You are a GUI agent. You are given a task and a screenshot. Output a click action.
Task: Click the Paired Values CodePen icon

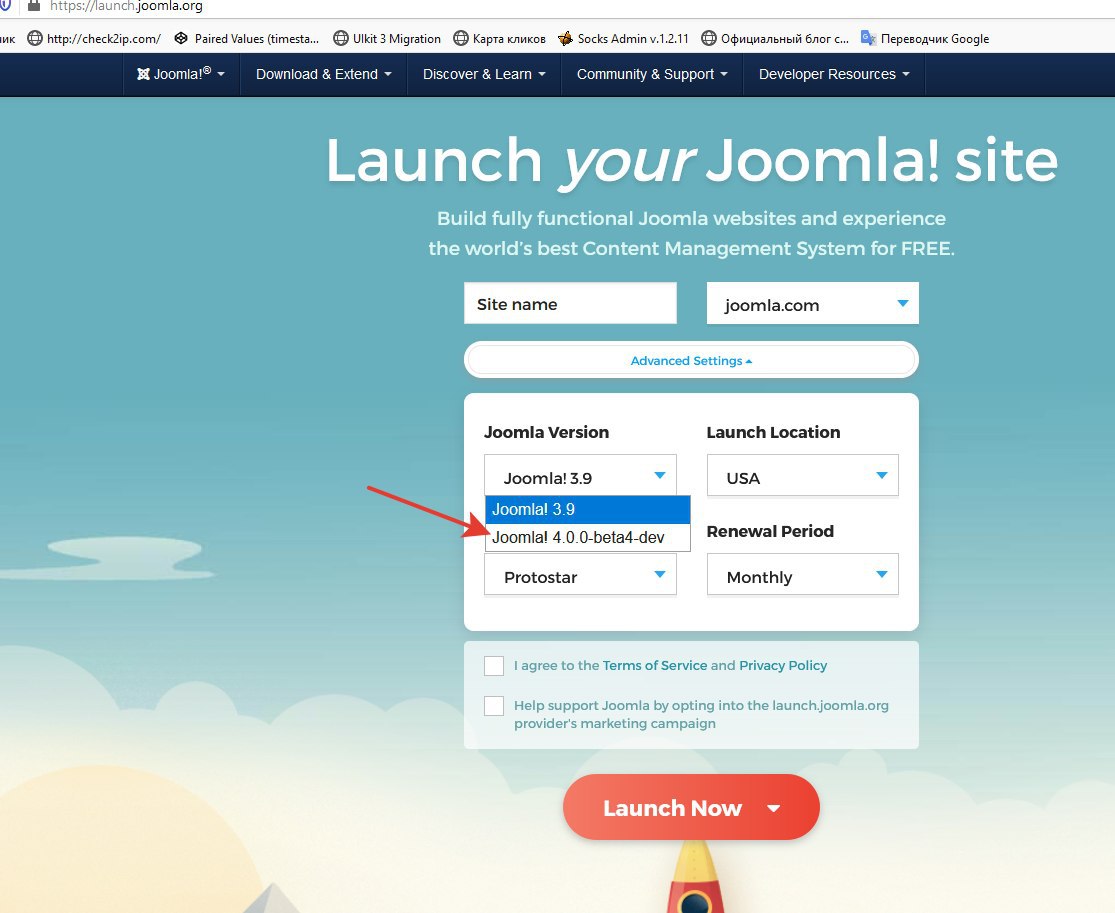coord(181,38)
